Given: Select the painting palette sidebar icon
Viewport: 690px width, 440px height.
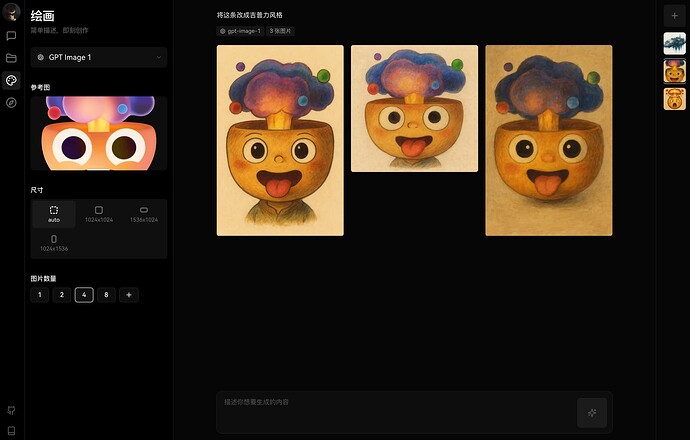Looking at the screenshot, I should point(11,81).
